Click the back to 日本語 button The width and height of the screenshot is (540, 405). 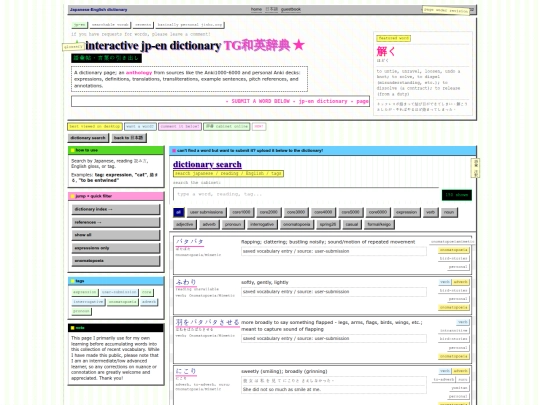pyautogui.click(x=128, y=138)
